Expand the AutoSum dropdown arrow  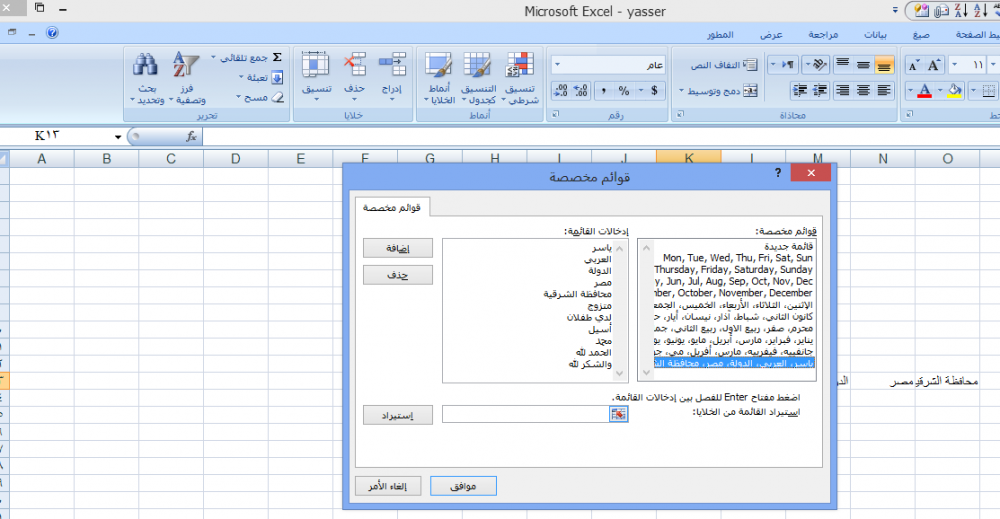click(213, 57)
